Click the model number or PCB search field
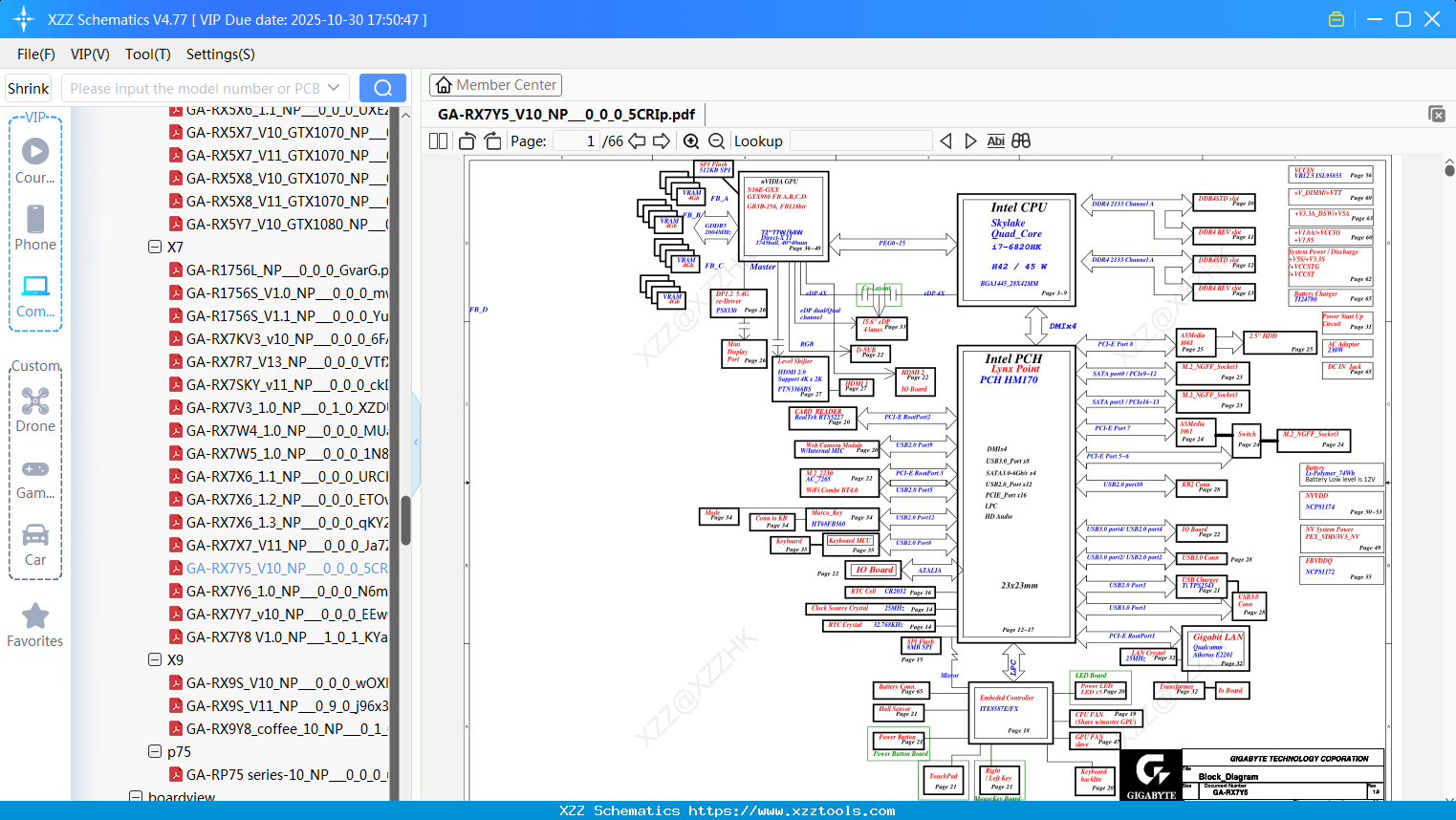Viewport: 1456px width, 820px height. (195, 88)
